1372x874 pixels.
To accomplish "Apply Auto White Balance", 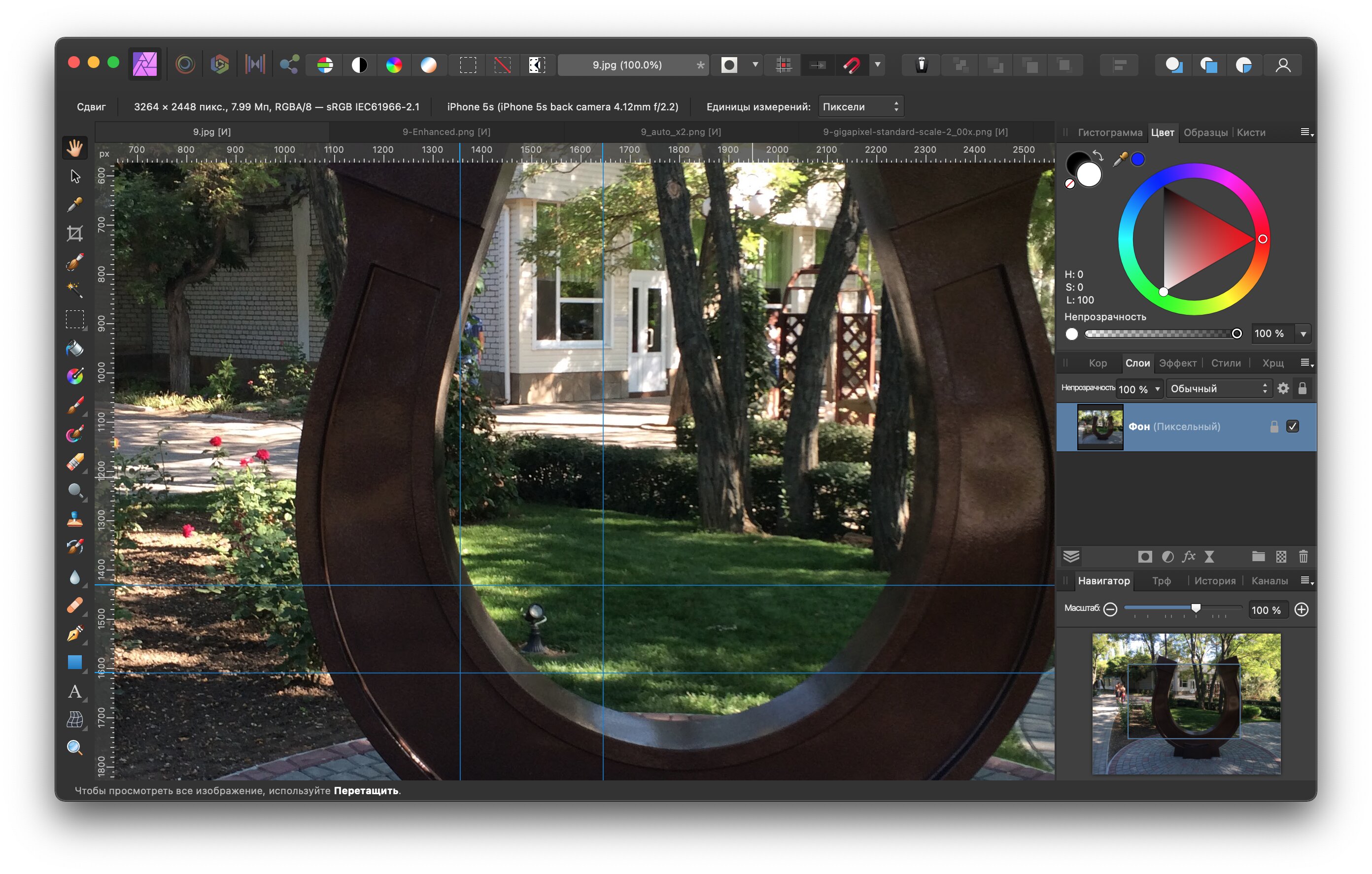I will click(x=428, y=65).
